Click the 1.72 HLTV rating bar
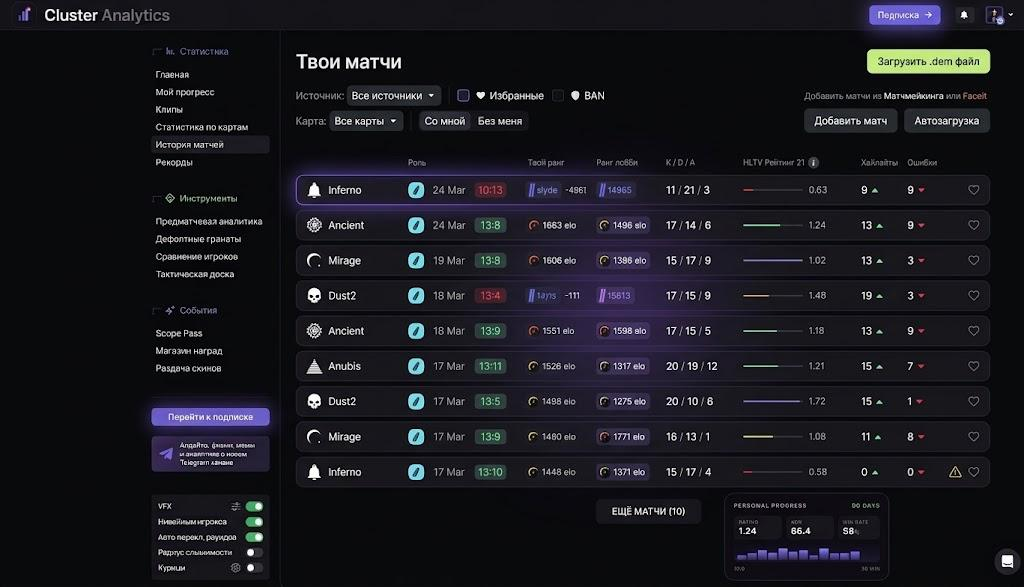Screen dimensions: 1024x587 tap(773, 402)
